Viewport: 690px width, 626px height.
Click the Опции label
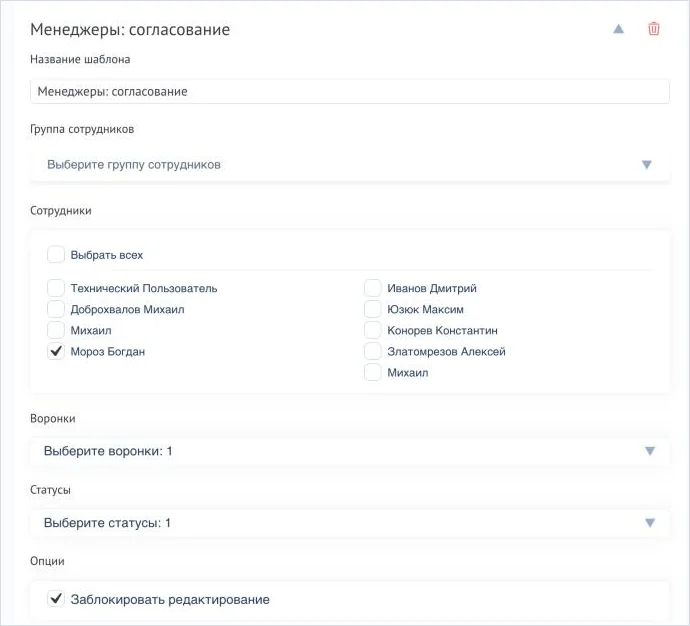pos(47,561)
